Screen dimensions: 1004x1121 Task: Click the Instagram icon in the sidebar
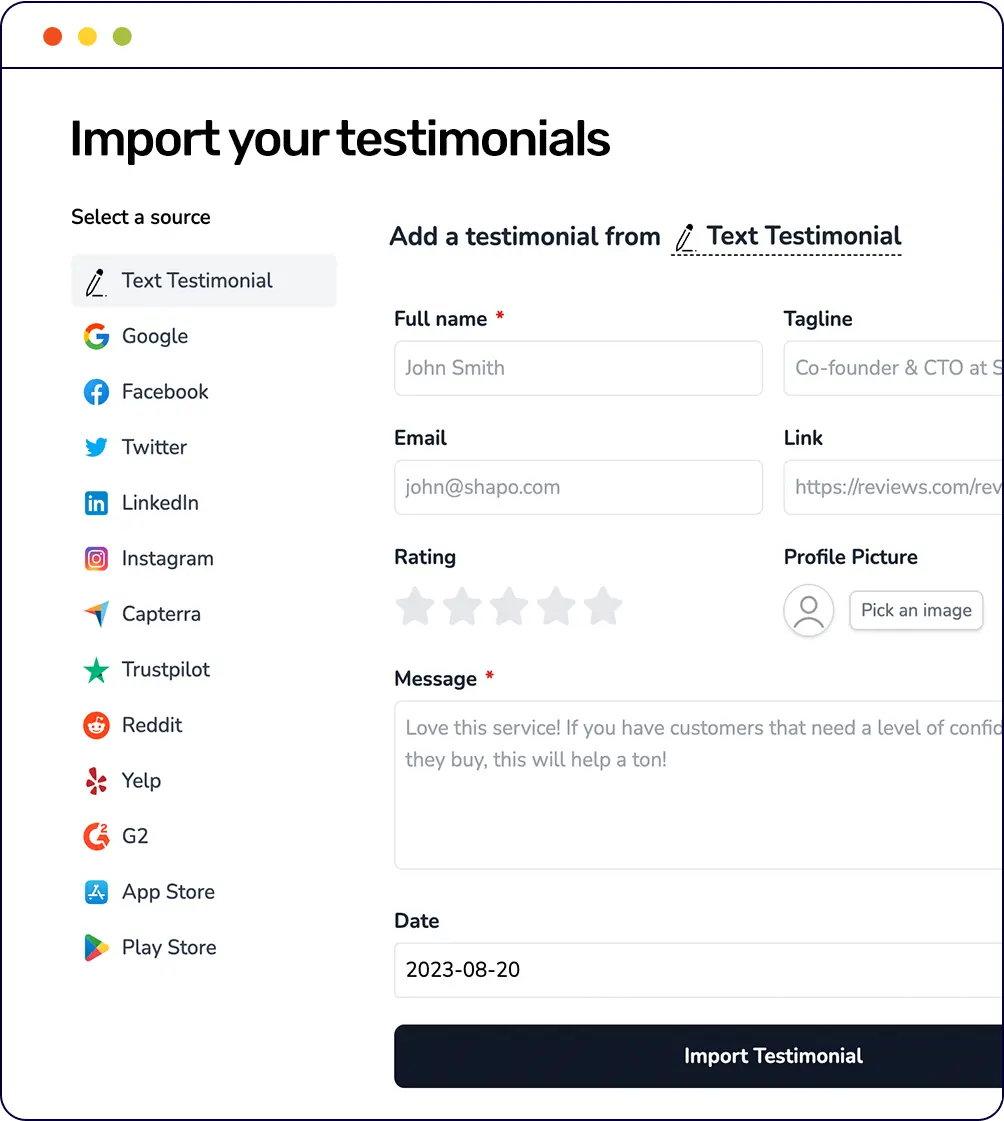click(x=96, y=558)
